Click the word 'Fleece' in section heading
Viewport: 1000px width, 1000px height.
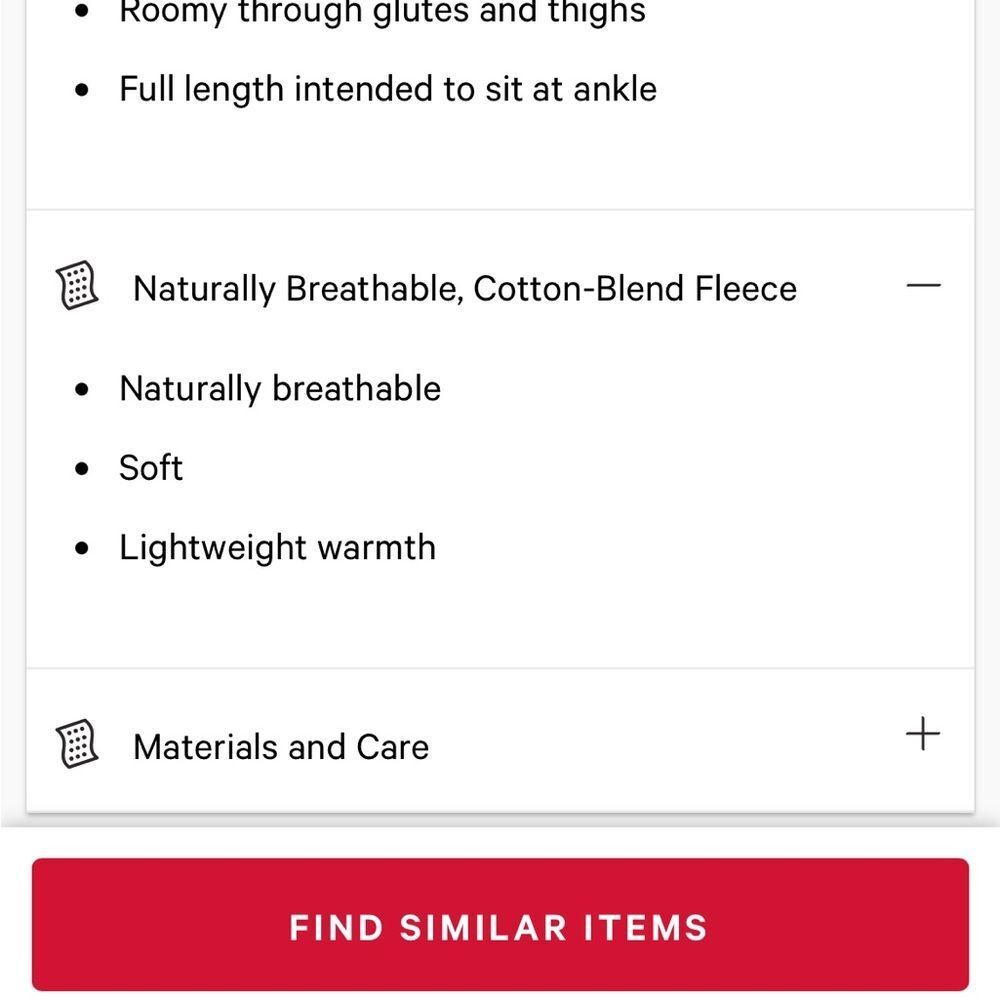tap(746, 288)
